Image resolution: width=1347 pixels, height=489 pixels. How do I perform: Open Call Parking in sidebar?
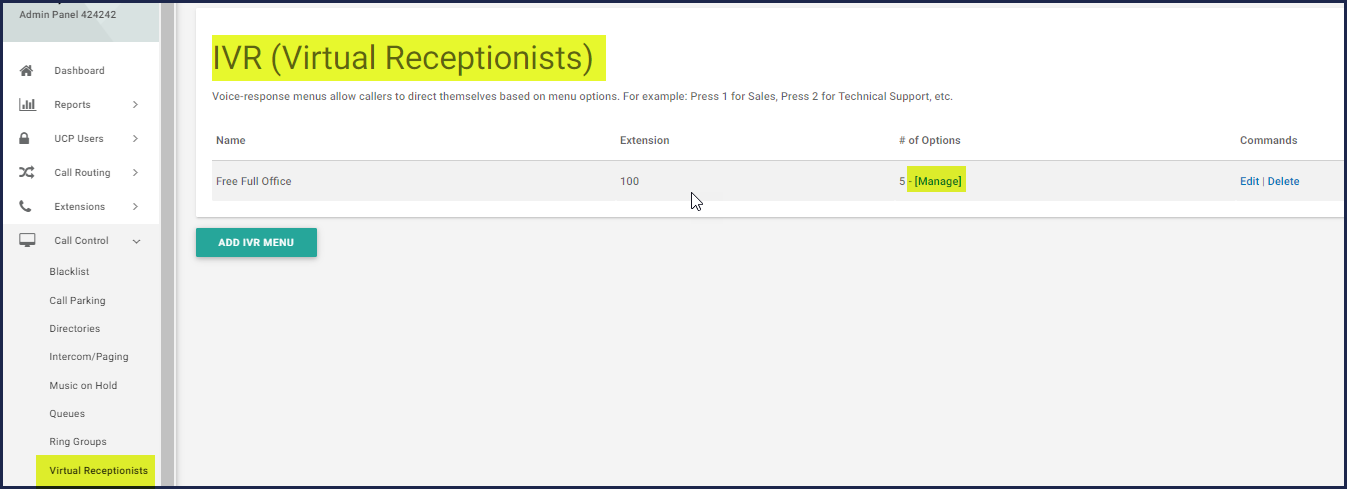(x=77, y=300)
